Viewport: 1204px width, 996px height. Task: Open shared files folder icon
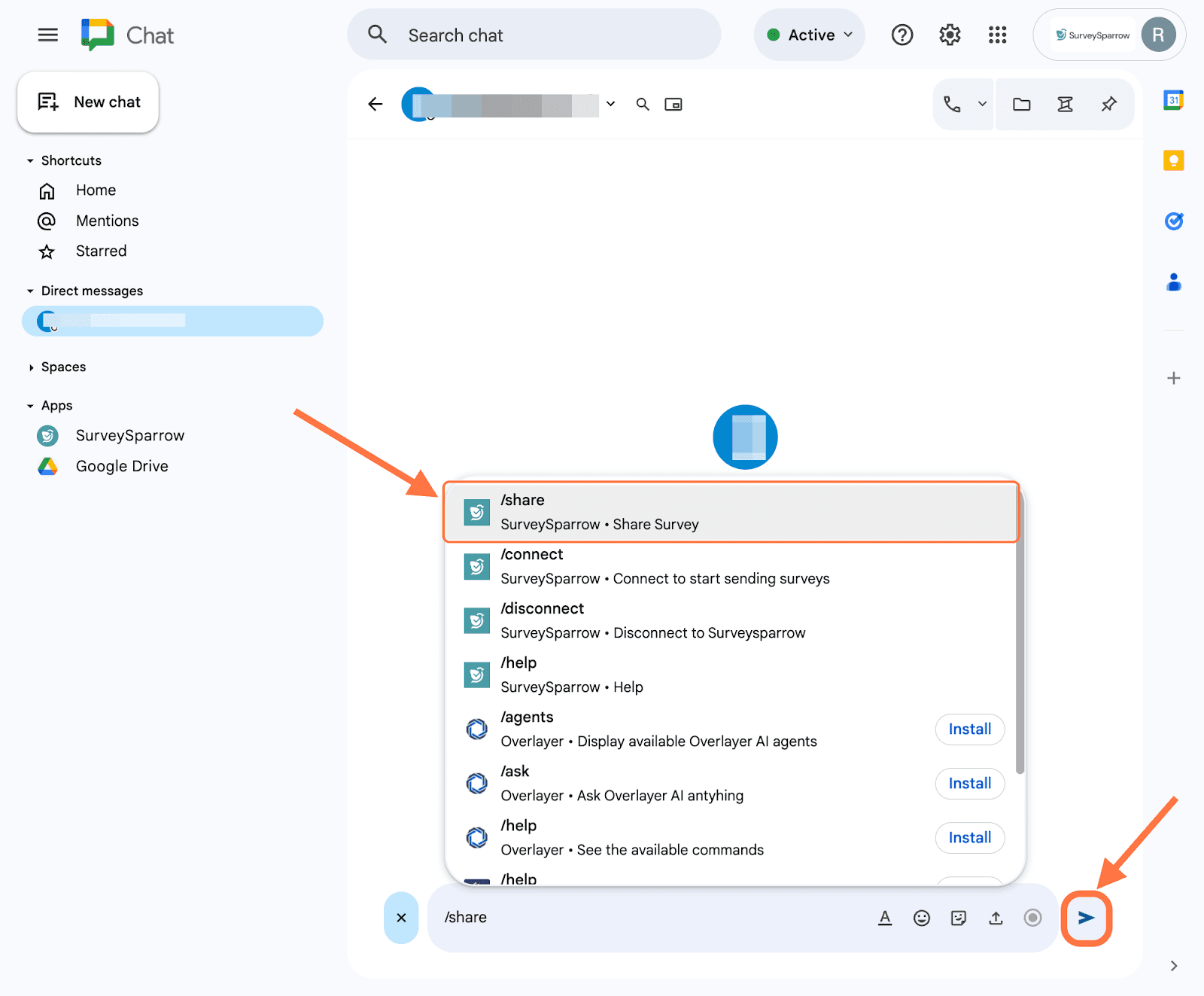pyautogui.click(x=1021, y=105)
